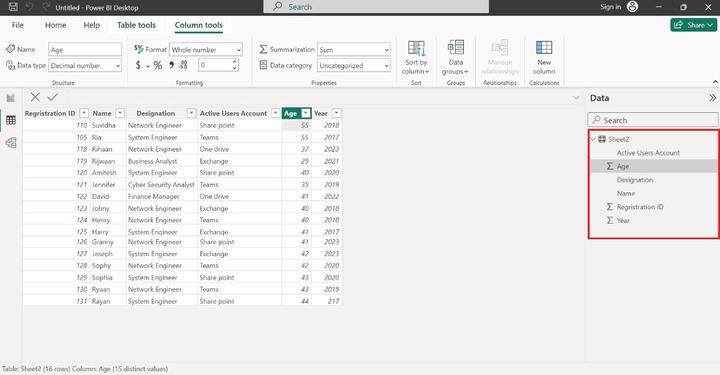Collapse the Sheet2 table tree
This screenshot has width=720, height=375.
(593, 139)
